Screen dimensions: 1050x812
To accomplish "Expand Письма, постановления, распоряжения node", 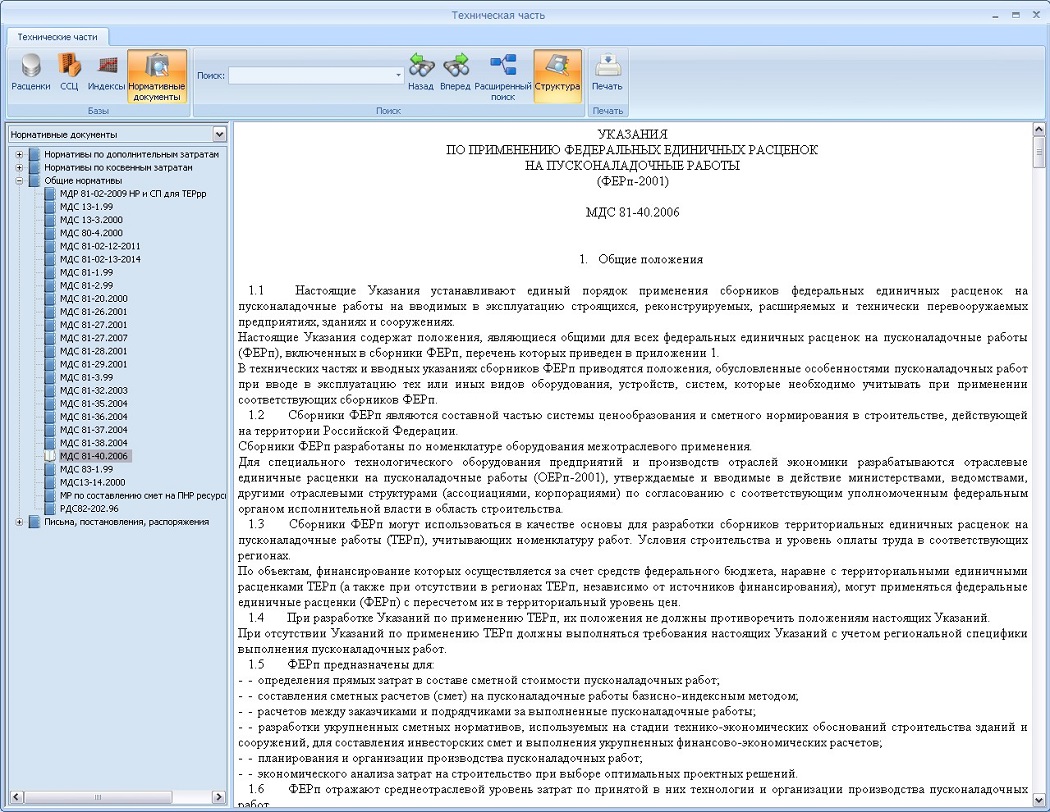I will coord(19,522).
